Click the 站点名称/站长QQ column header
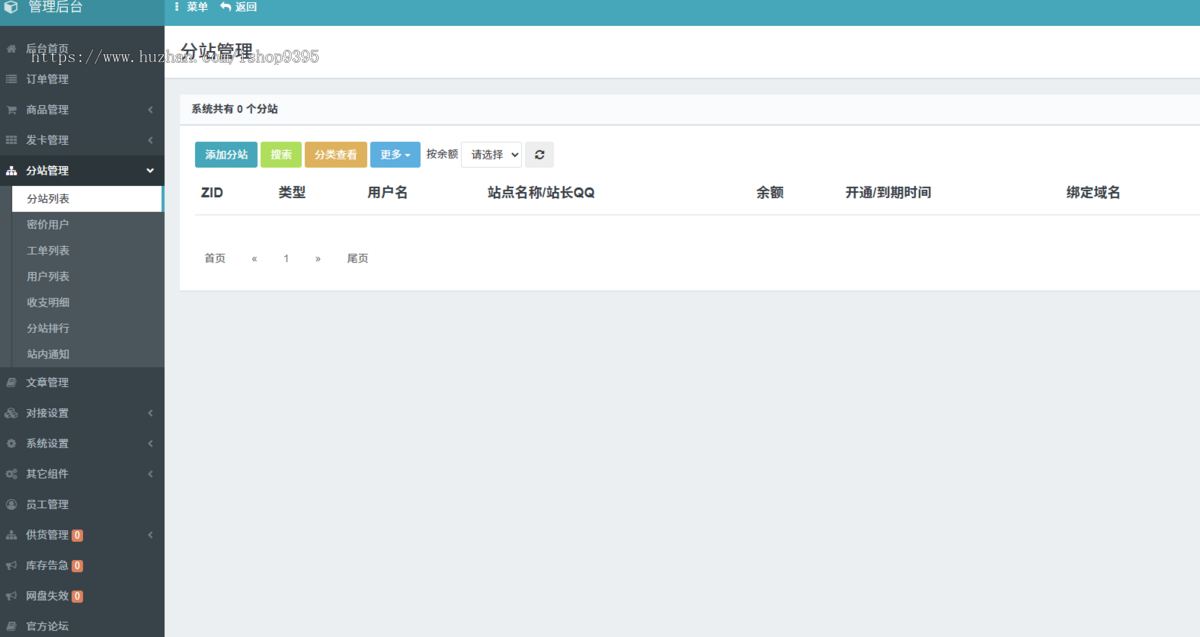This screenshot has height=637, width=1200. pos(541,192)
